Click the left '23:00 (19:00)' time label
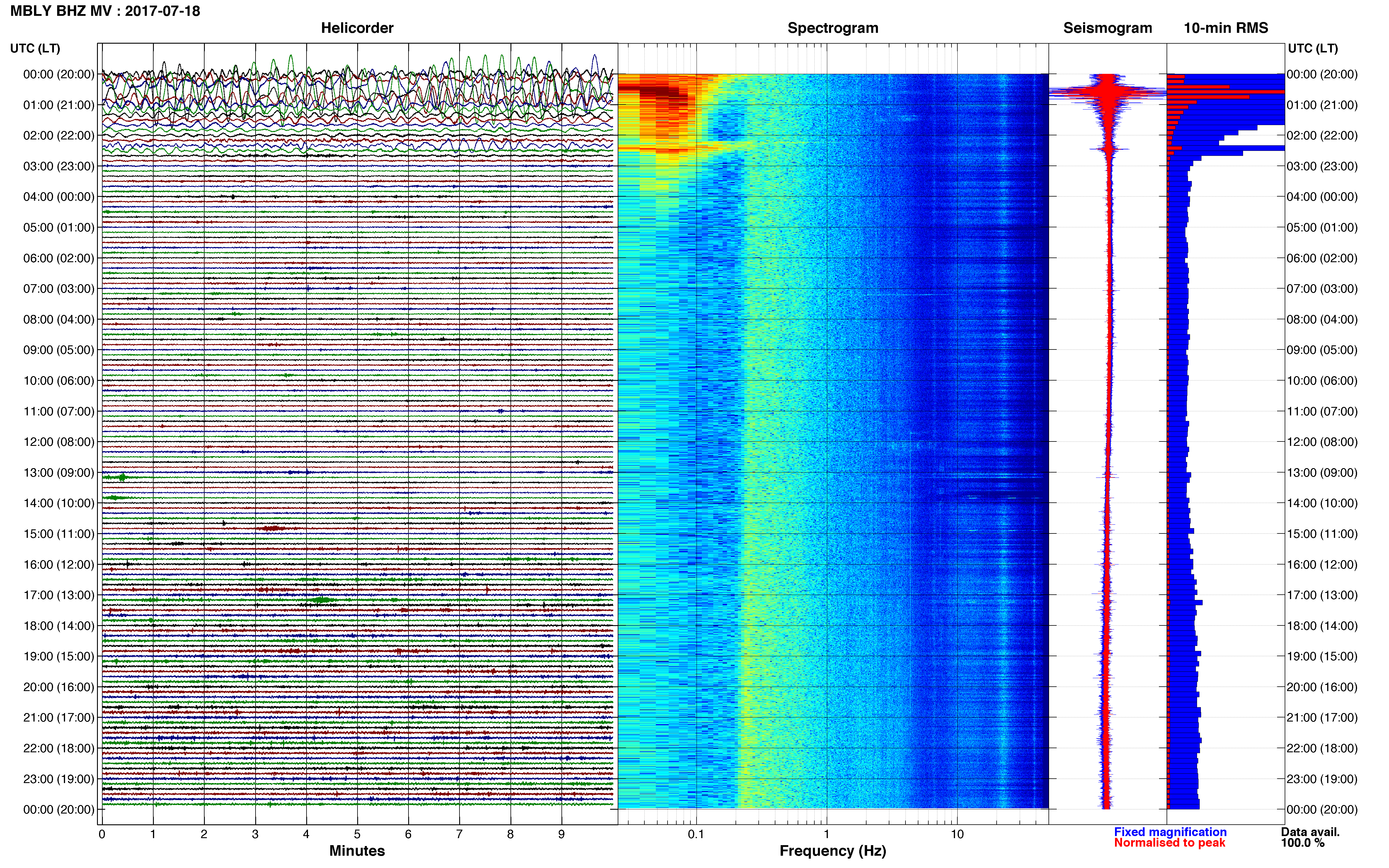Image resolution: width=1389 pixels, height=868 pixels. click(59, 779)
